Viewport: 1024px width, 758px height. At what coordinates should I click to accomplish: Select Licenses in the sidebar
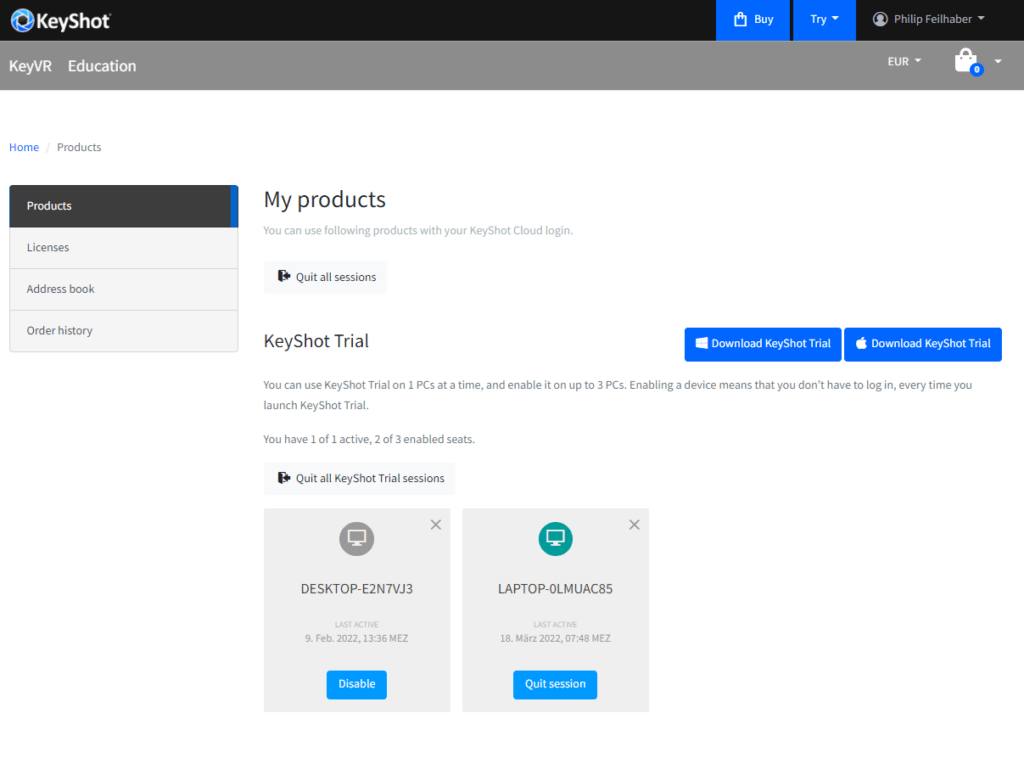[x=123, y=248]
